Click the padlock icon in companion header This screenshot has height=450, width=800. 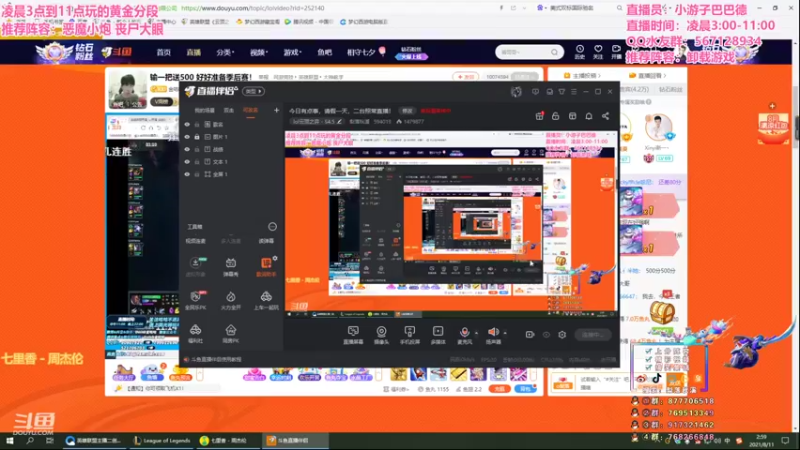coord(556,116)
